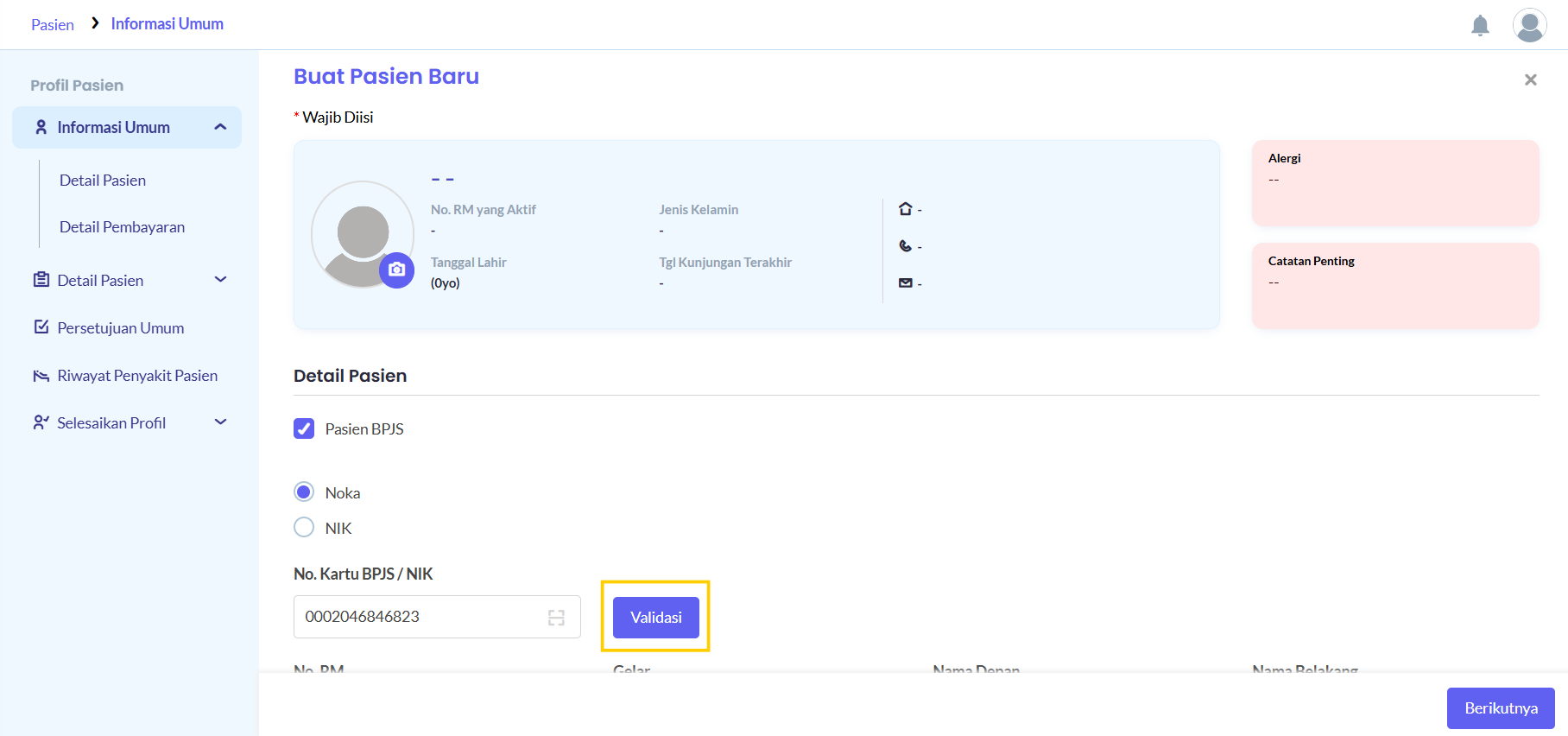Click the phone icon in patient card
1568x736 pixels.
click(x=905, y=246)
